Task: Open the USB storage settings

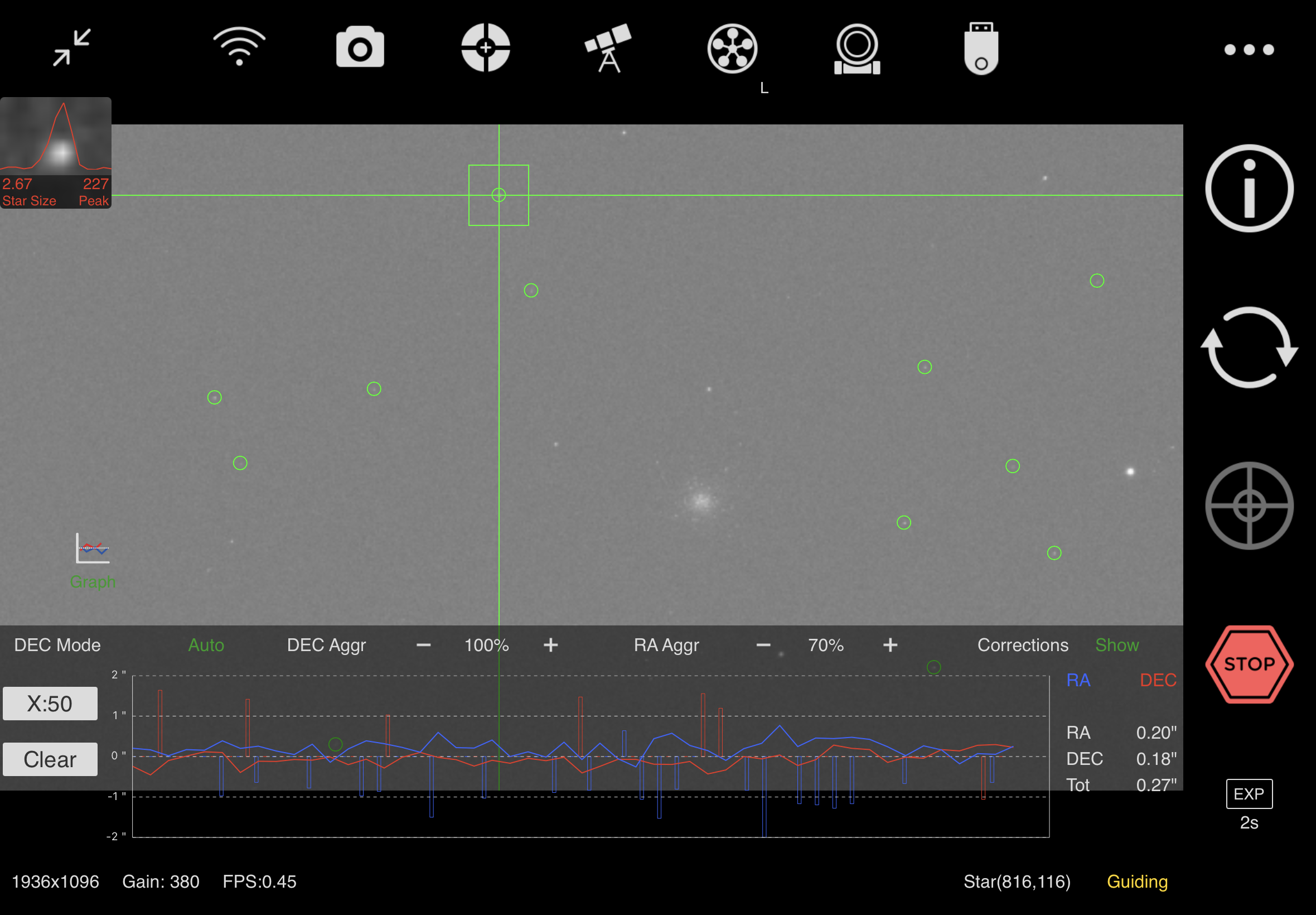Action: (981, 49)
